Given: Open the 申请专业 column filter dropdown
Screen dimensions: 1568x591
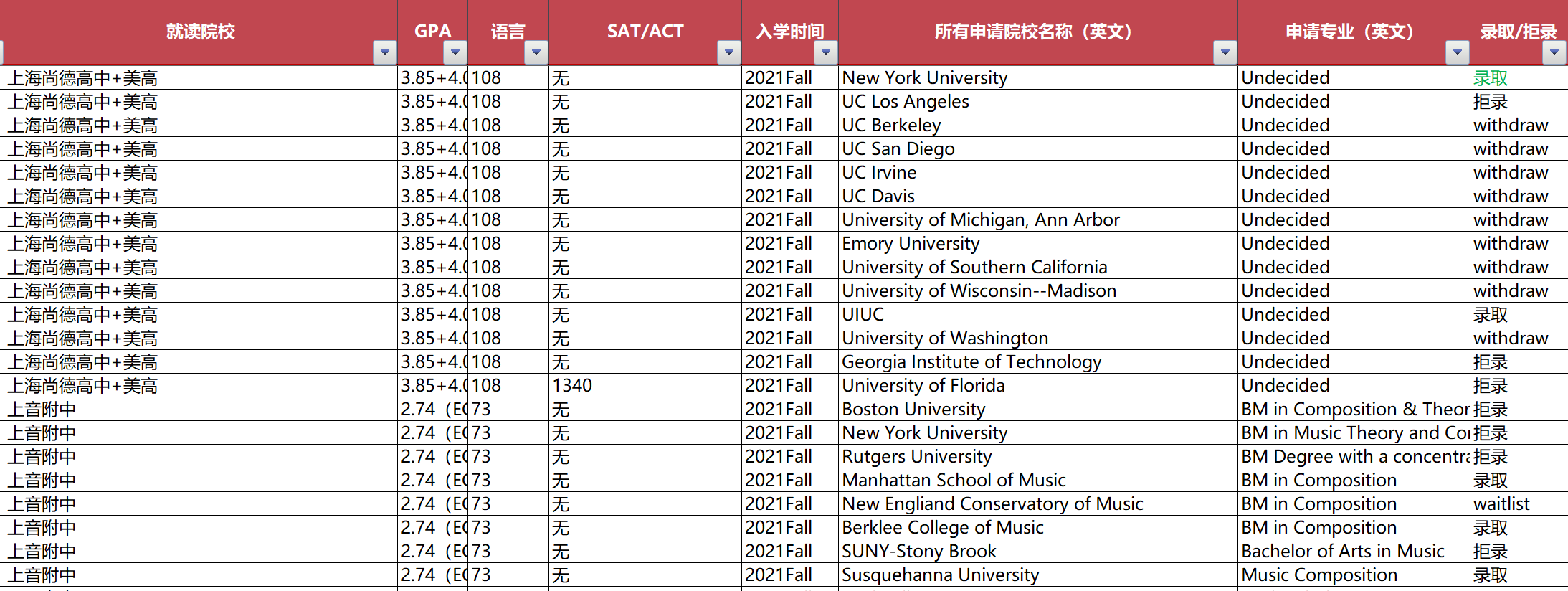Looking at the screenshot, I should pos(1458,52).
